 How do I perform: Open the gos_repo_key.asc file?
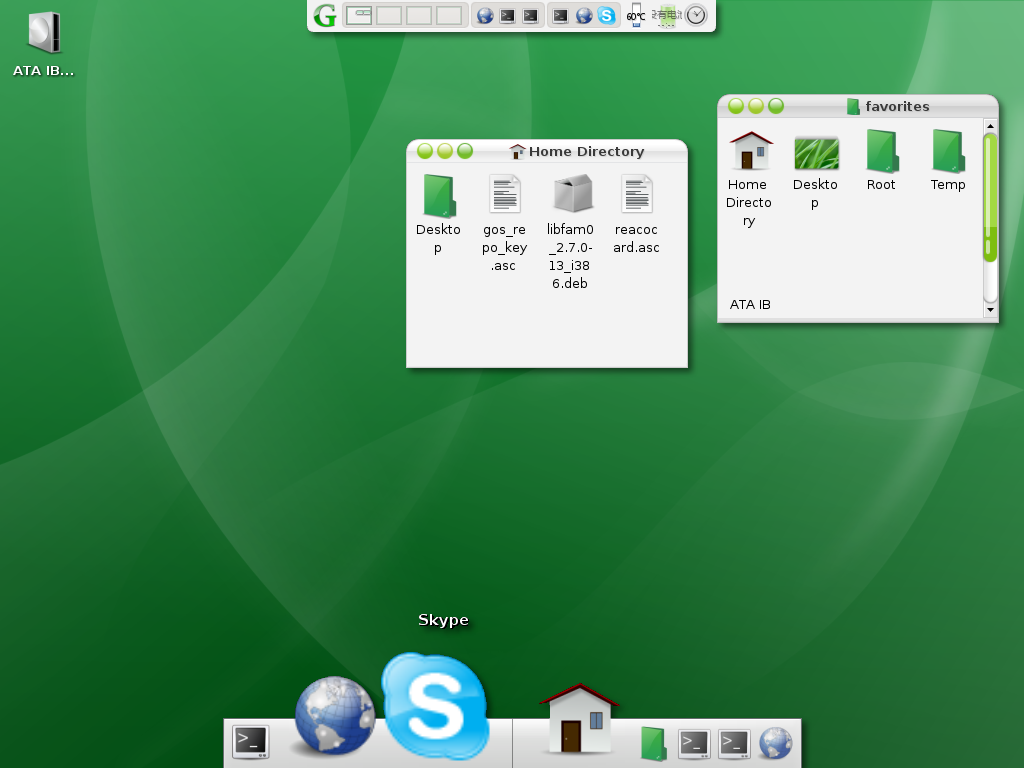[x=504, y=223]
